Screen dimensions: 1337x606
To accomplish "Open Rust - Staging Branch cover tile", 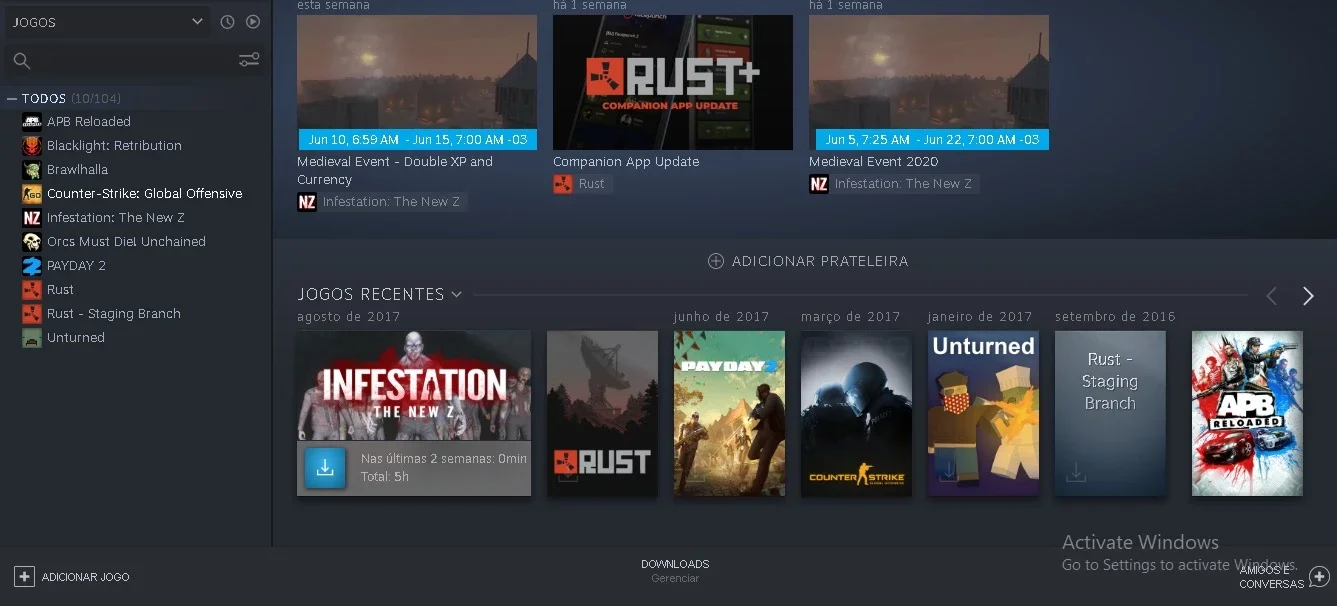I will tap(1111, 413).
